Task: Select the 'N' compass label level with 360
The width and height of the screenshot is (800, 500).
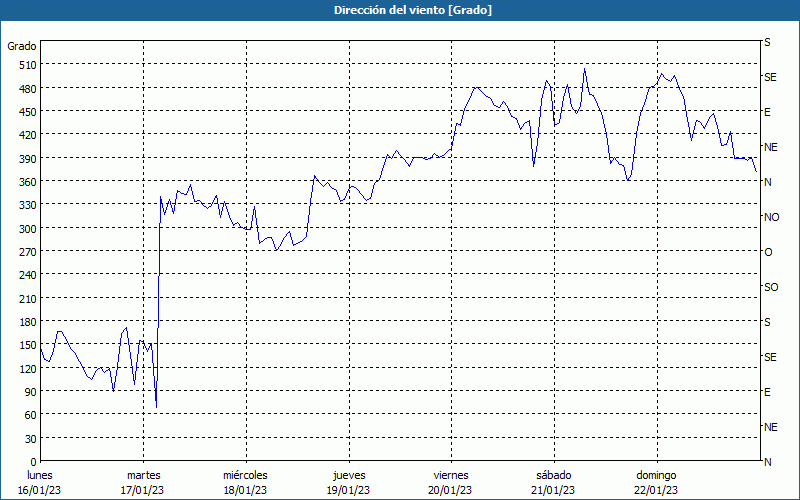Action: [x=768, y=182]
